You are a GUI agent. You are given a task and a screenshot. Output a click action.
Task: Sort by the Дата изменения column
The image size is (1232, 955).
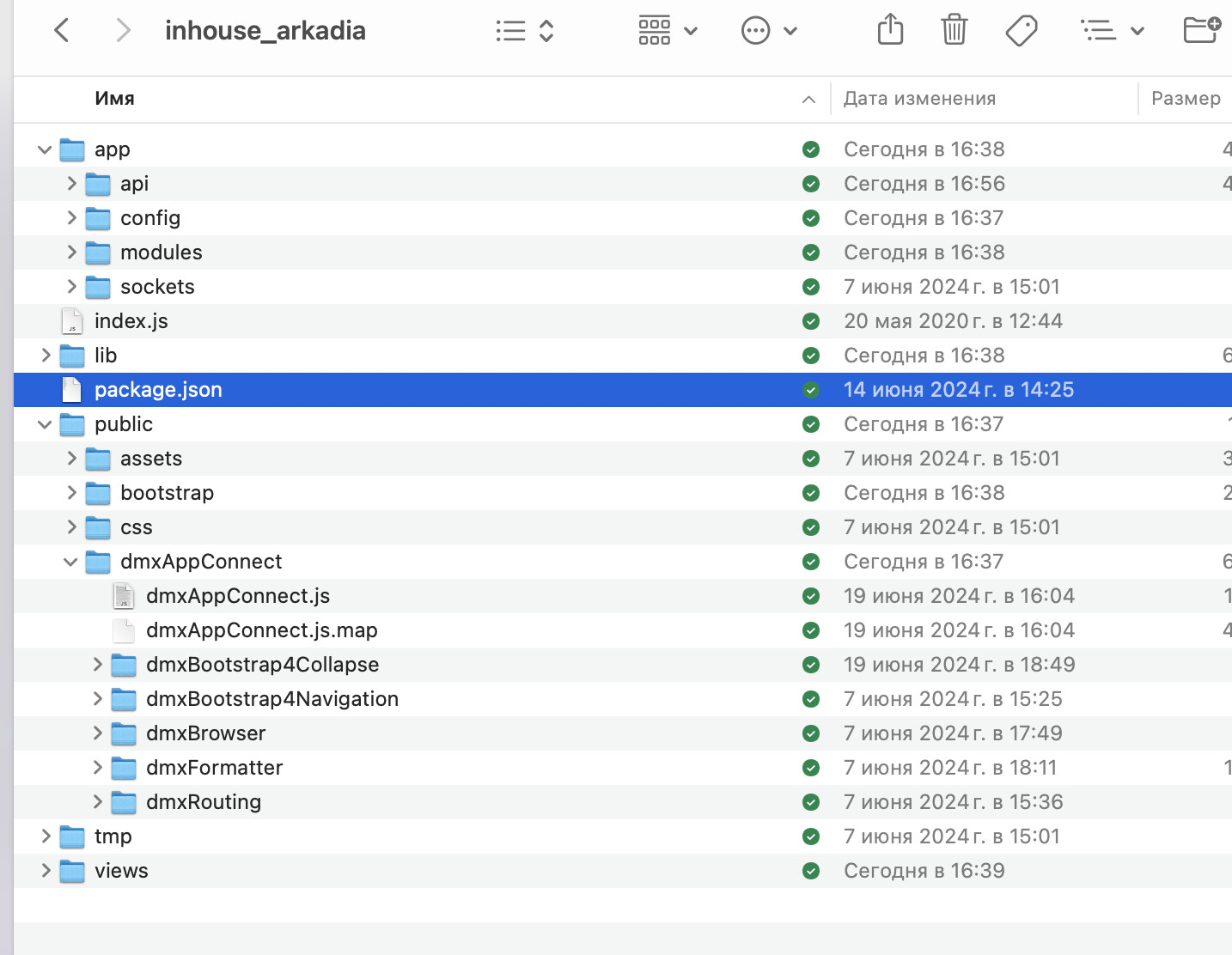coord(919,99)
